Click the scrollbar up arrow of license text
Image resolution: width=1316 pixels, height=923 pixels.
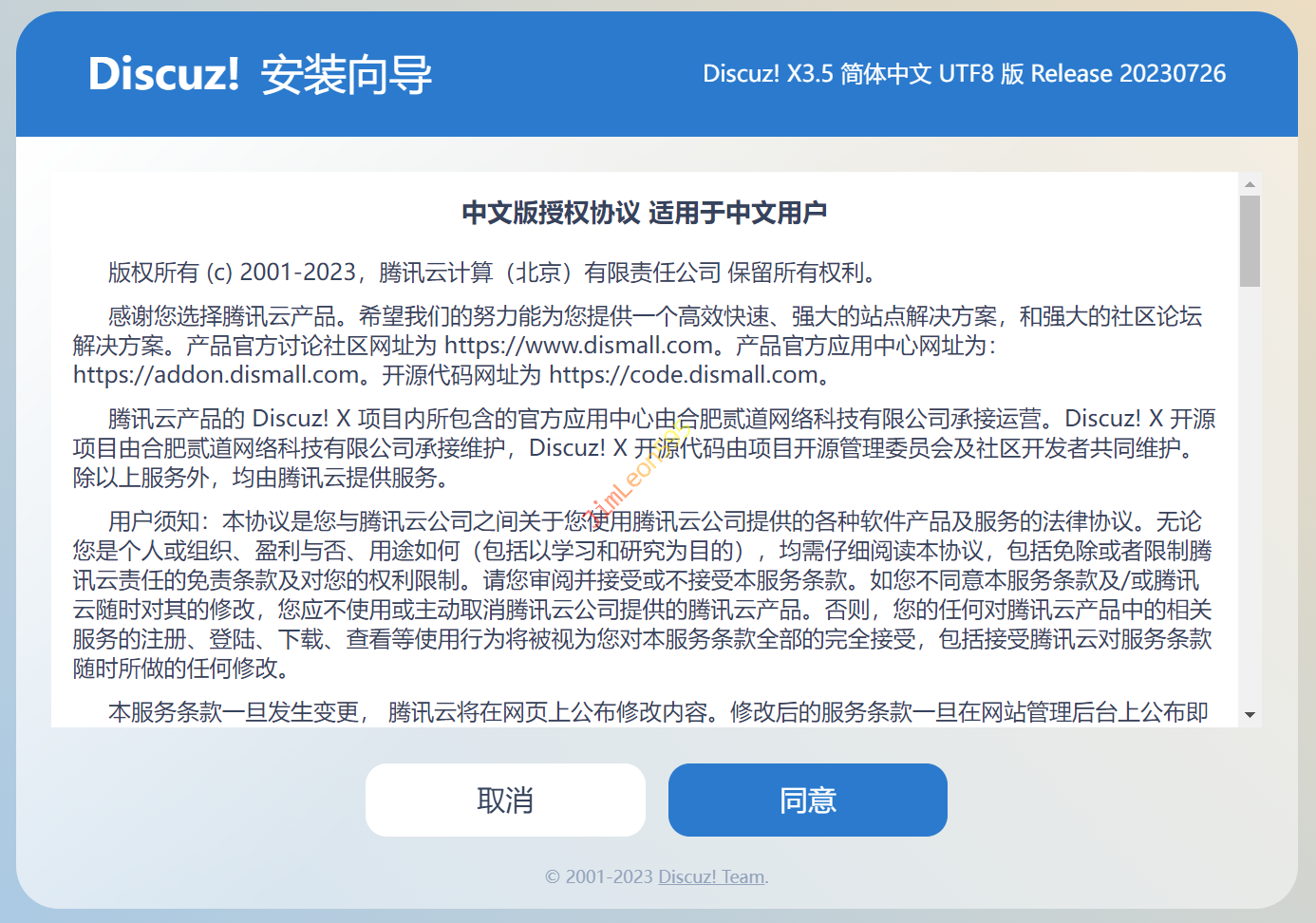point(1250,184)
